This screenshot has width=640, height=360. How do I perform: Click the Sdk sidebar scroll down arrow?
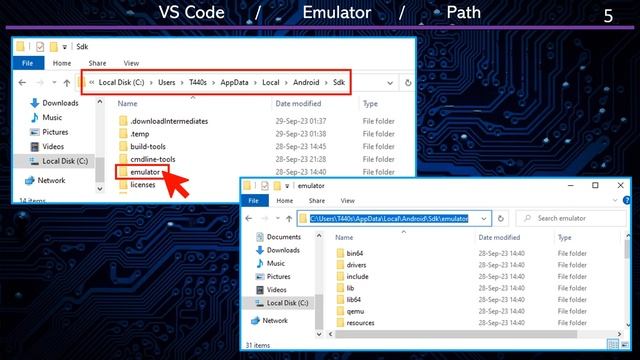tap(100, 189)
